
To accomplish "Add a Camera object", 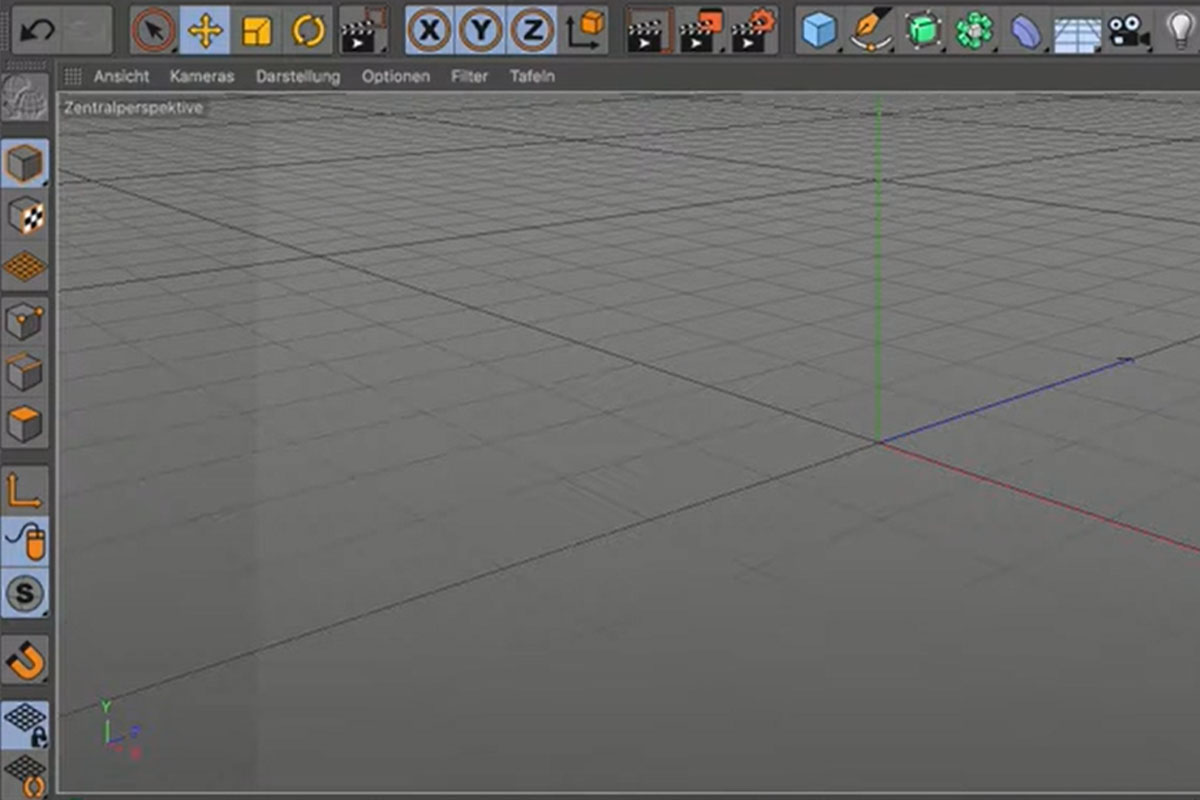I will click(1129, 31).
